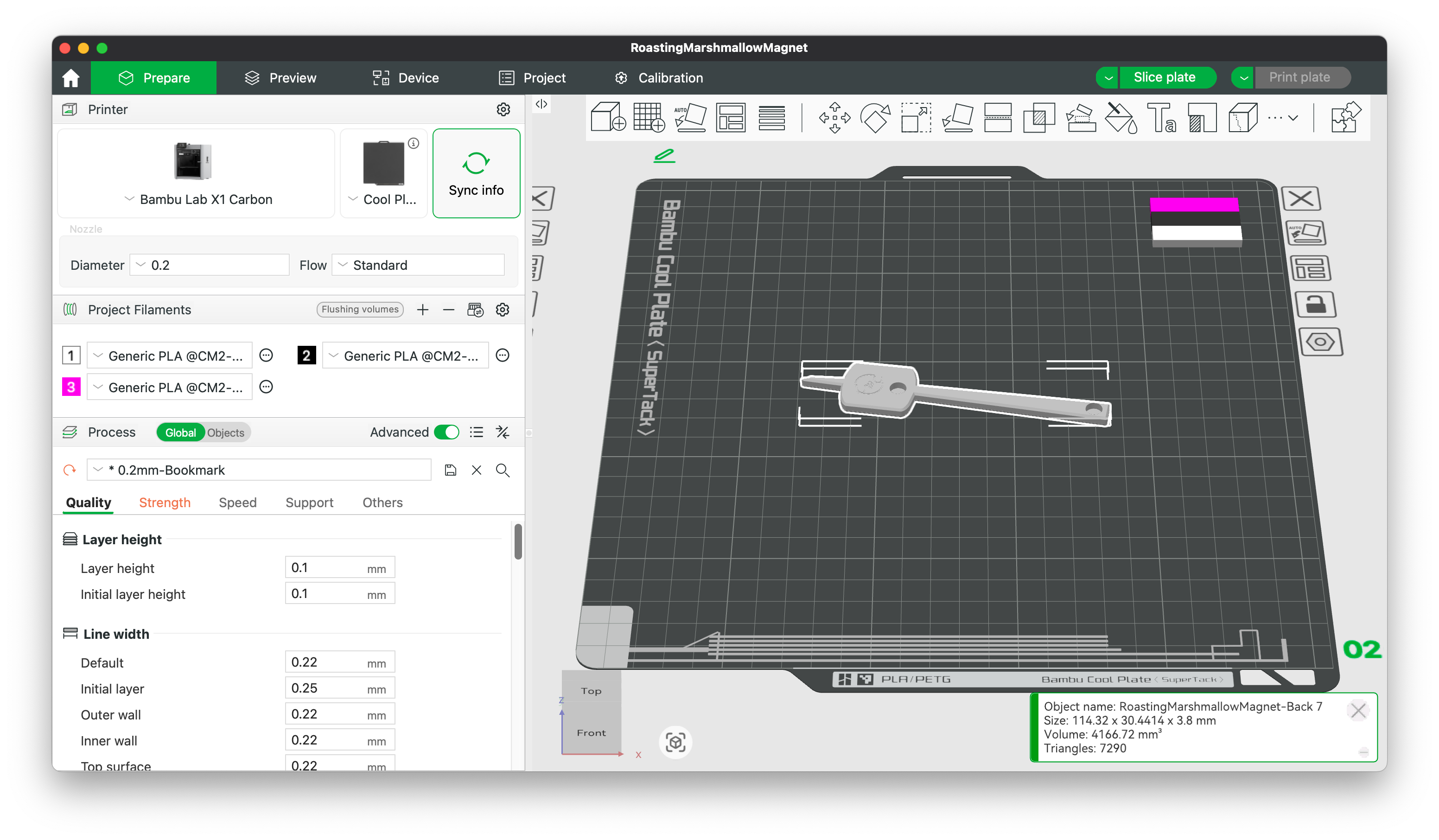Viewport: 1439px width, 840px height.
Task: Open the Cool Plate bed type dropdown
Action: (384, 173)
